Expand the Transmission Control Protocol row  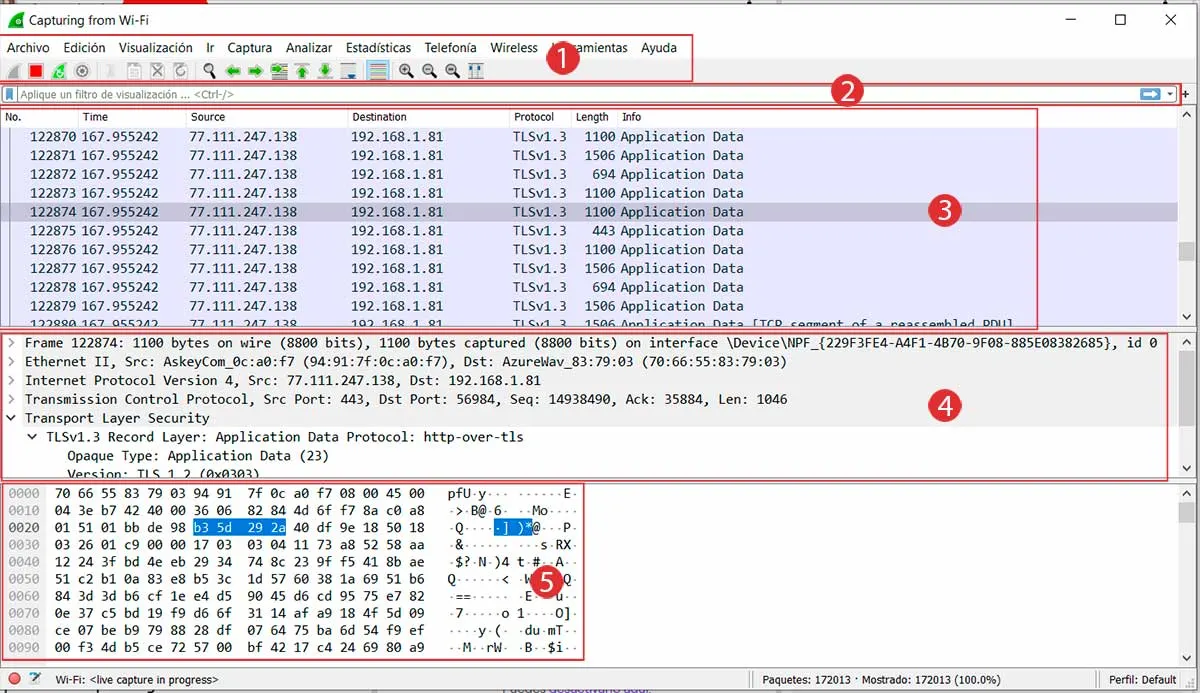coord(11,399)
